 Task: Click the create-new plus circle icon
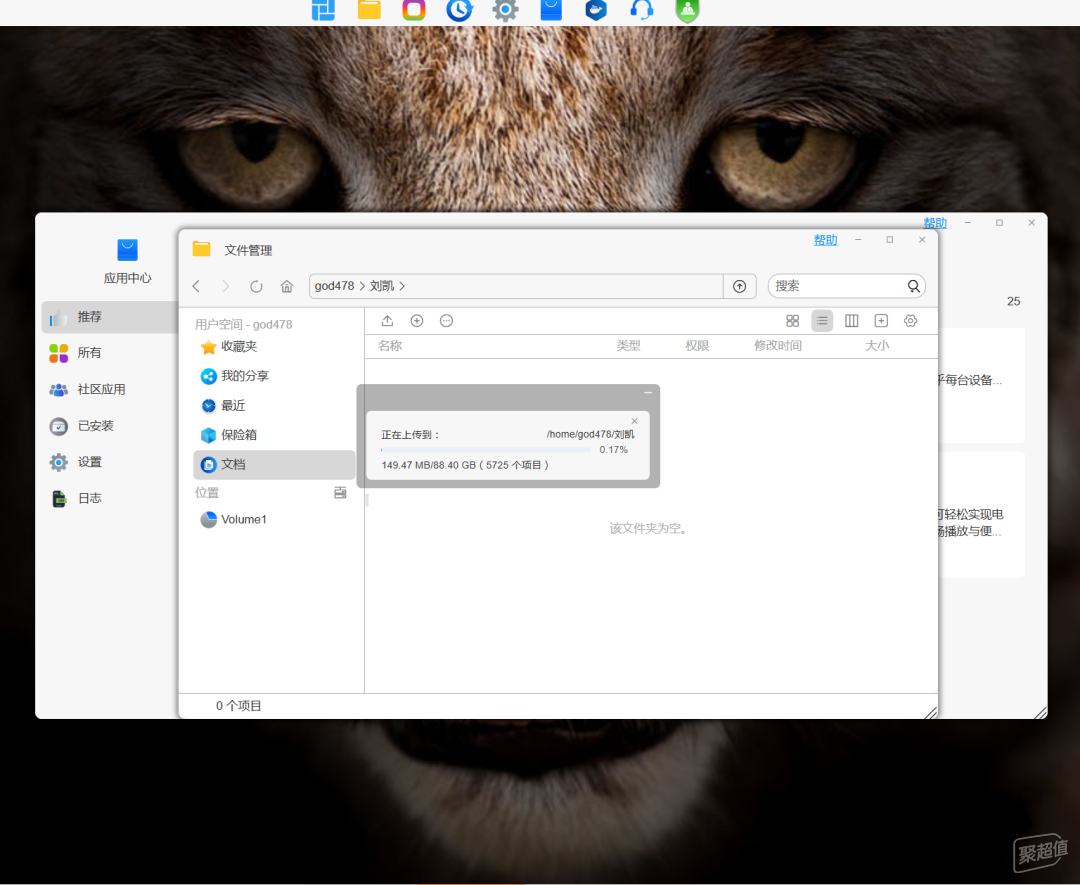(417, 321)
